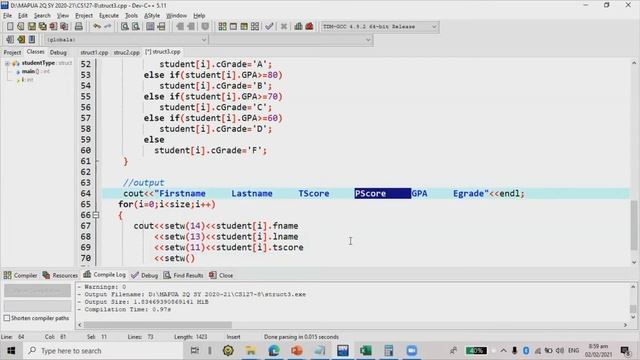Click the Insert mode status bar text
Image resolution: width=640 pixels, height=360 pixels.
coord(233,337)
